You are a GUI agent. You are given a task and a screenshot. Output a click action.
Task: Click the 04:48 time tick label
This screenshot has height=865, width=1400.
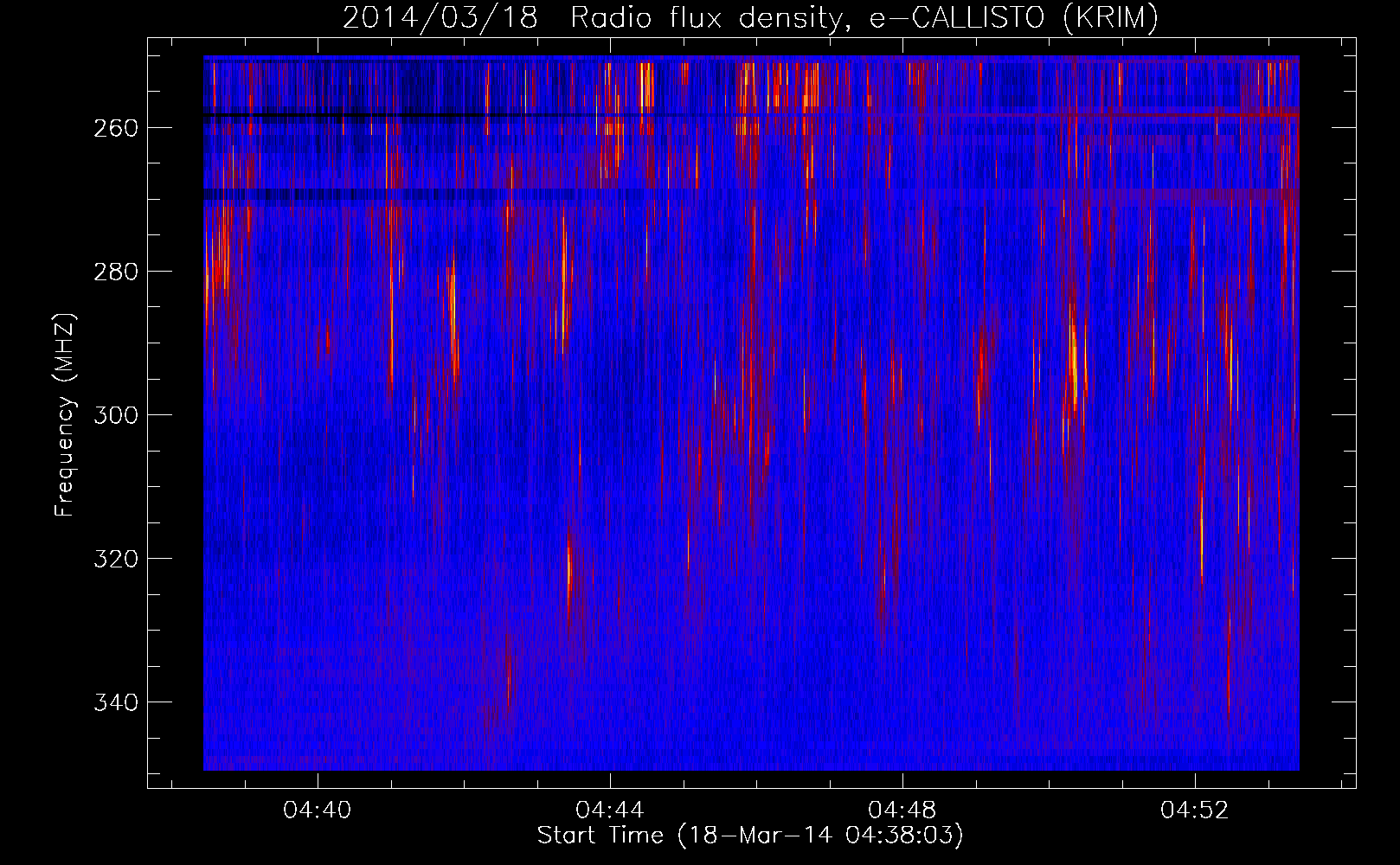click(902, 811)
